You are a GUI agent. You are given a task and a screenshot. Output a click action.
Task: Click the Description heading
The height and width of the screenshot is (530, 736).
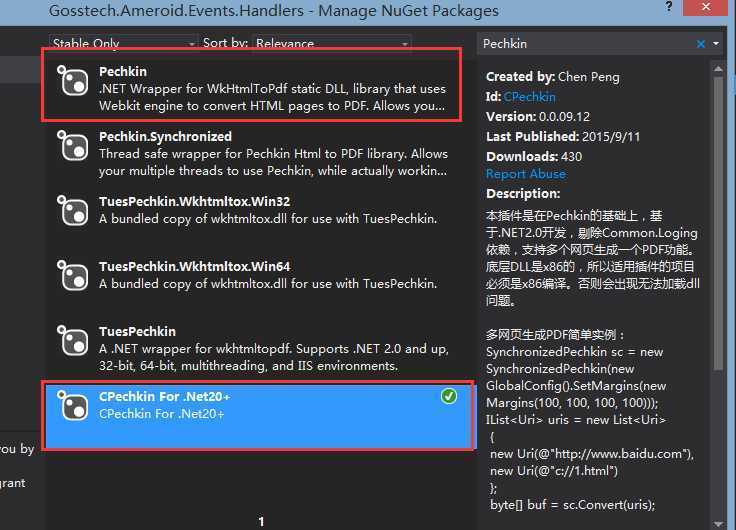523,193
